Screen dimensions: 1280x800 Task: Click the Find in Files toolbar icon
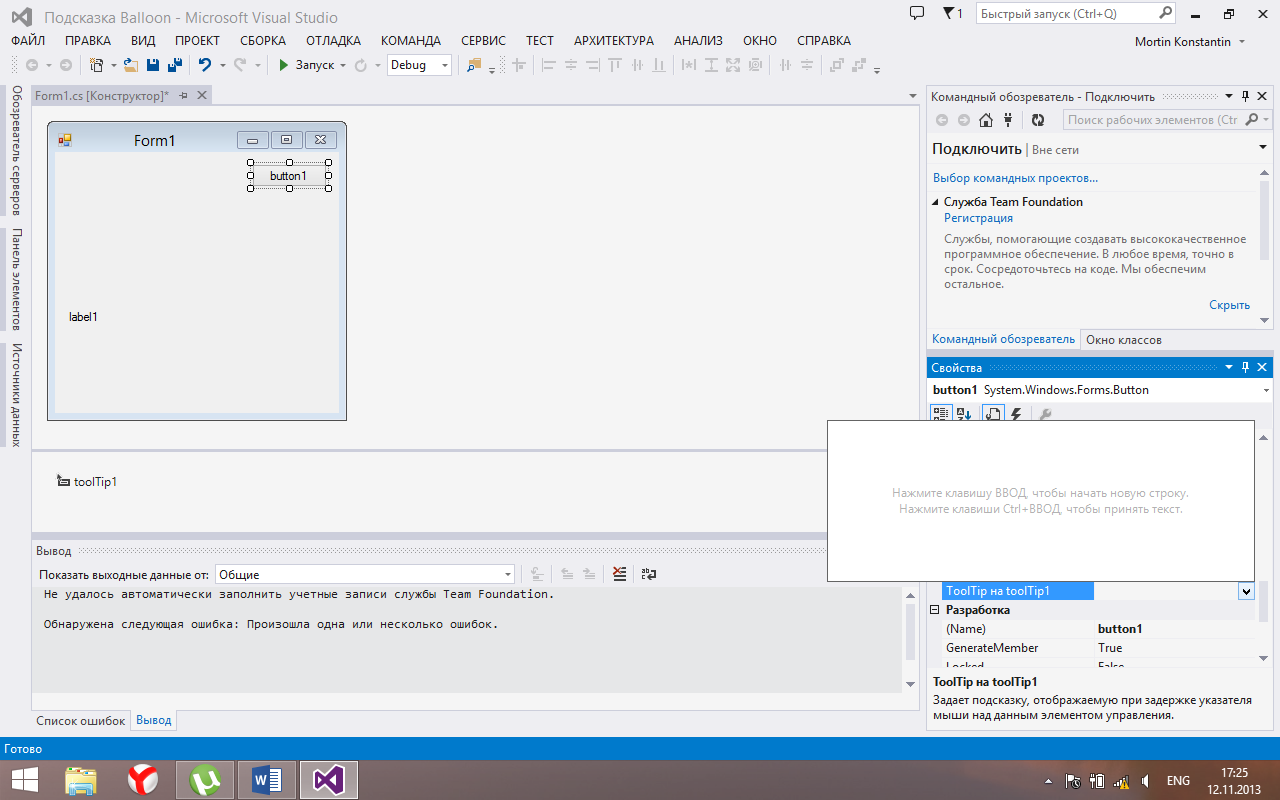pos(474,65)
